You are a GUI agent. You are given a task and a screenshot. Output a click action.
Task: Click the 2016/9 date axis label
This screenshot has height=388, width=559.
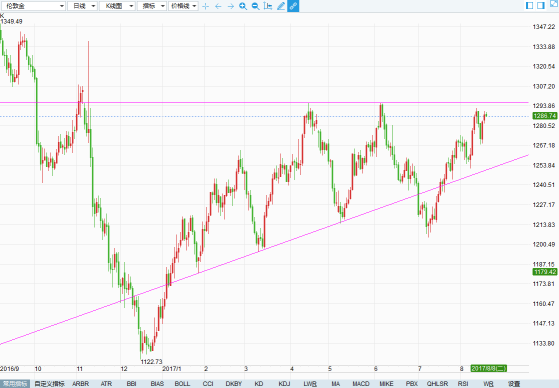[10, 368]
